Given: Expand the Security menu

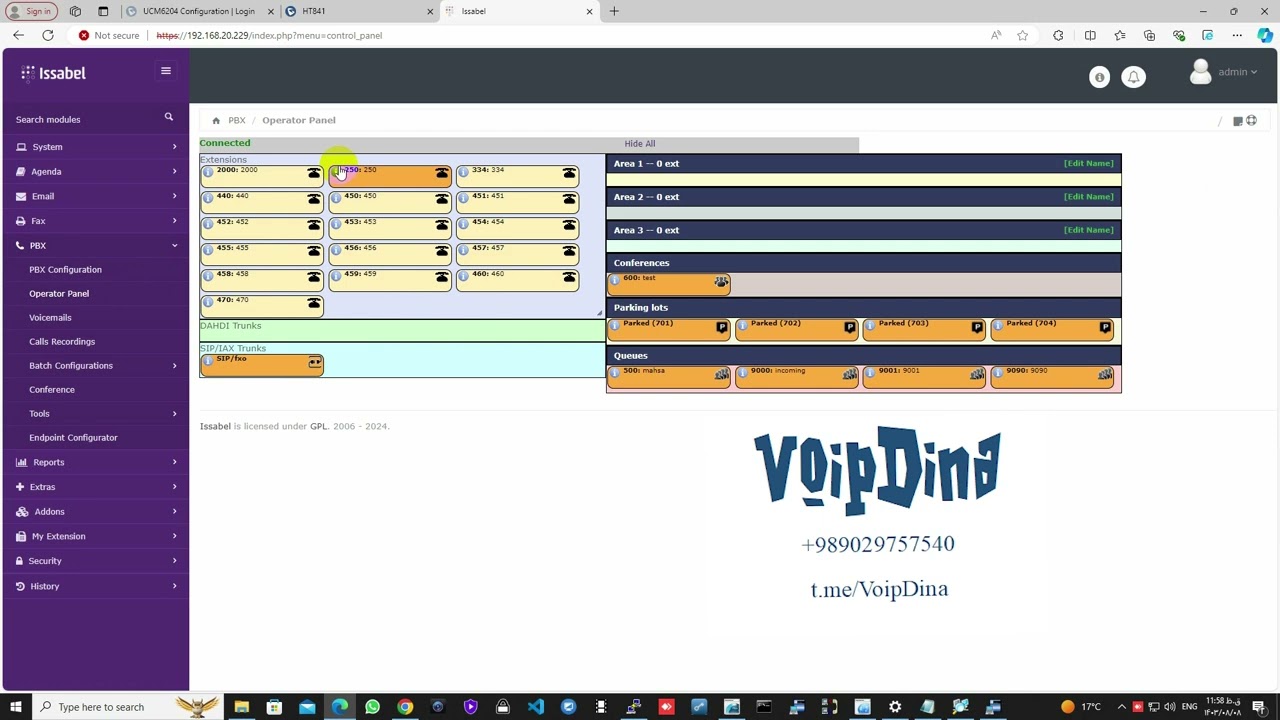Looking at the screenshot, I should (x=95, y=561).
